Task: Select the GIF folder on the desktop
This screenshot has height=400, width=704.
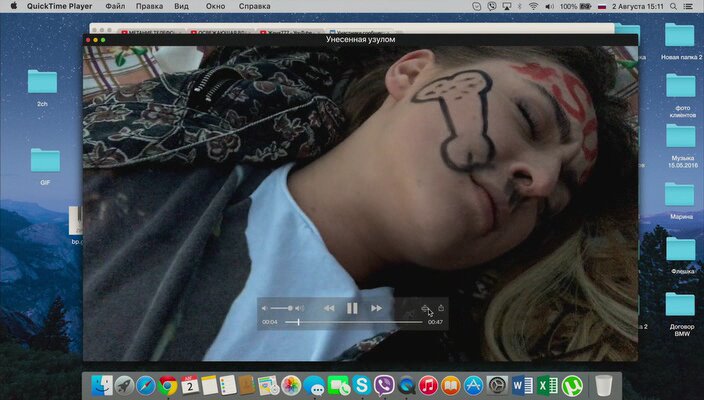Action: 45,162
